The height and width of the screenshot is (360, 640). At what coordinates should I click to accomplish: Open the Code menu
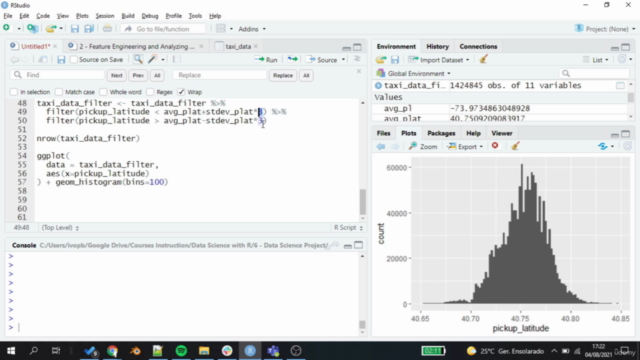43,16
